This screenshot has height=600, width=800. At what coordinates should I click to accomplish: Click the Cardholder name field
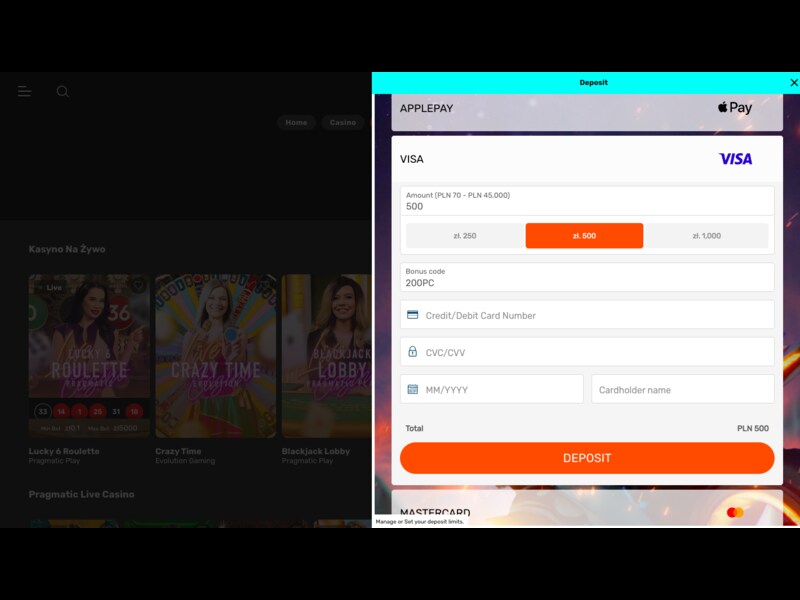pos(683,390)
